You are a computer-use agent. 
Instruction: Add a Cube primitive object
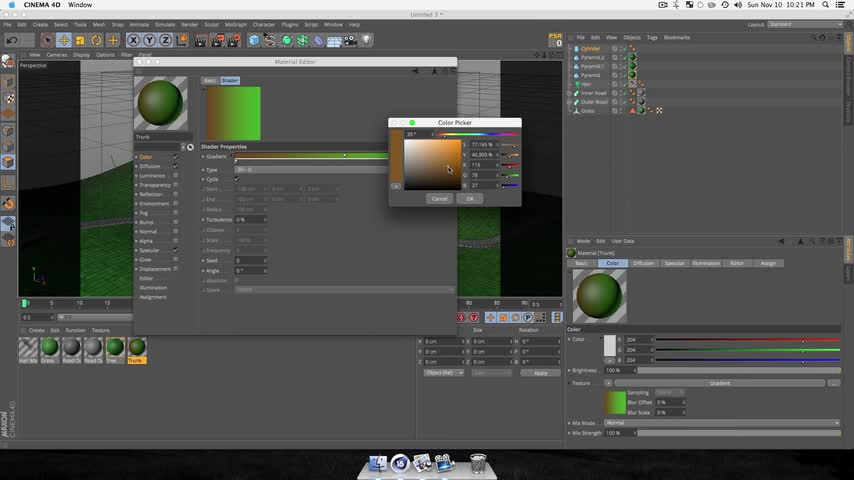coord(254,40)
